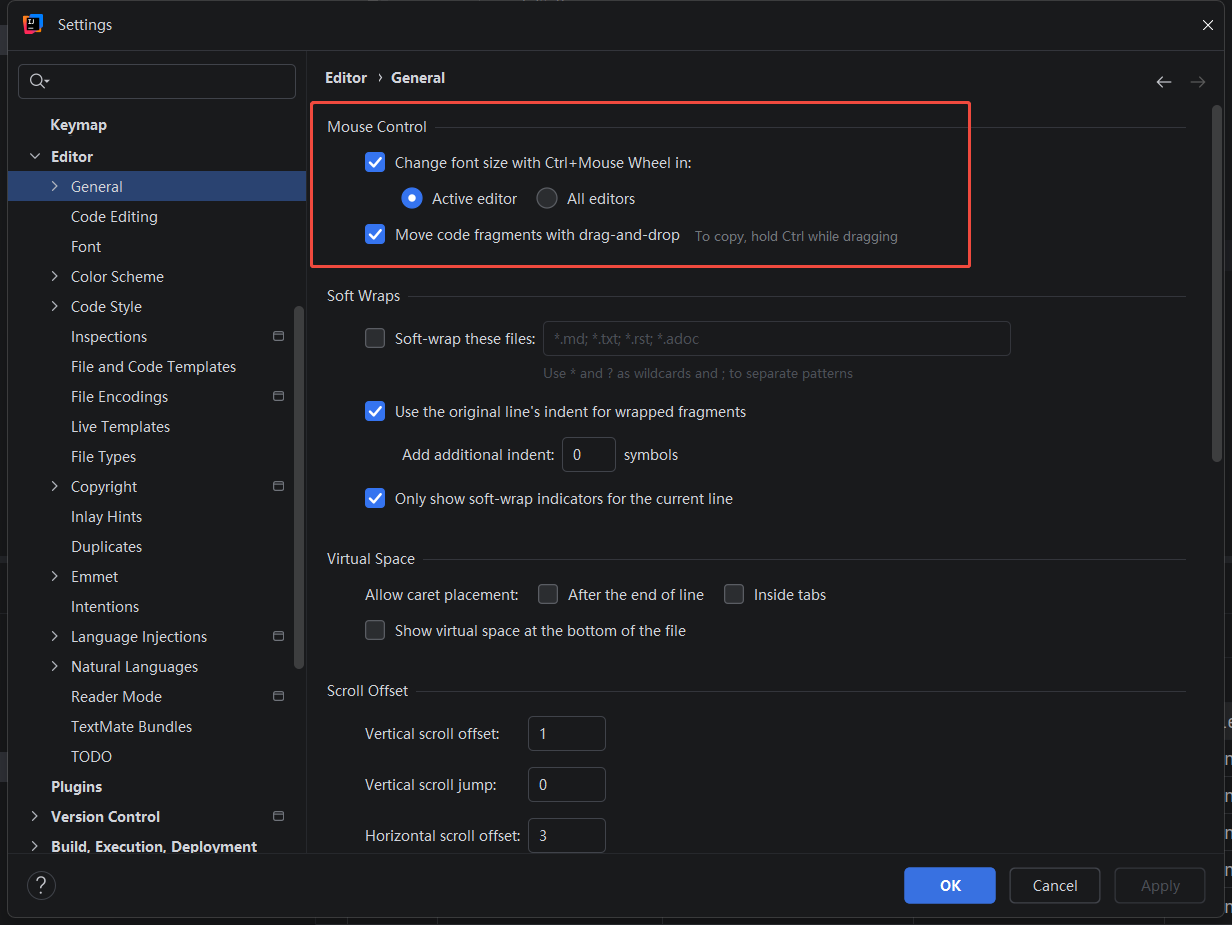1232x925 pixels.
Task: Open help via question mark icon
Action: click(41, 885)
